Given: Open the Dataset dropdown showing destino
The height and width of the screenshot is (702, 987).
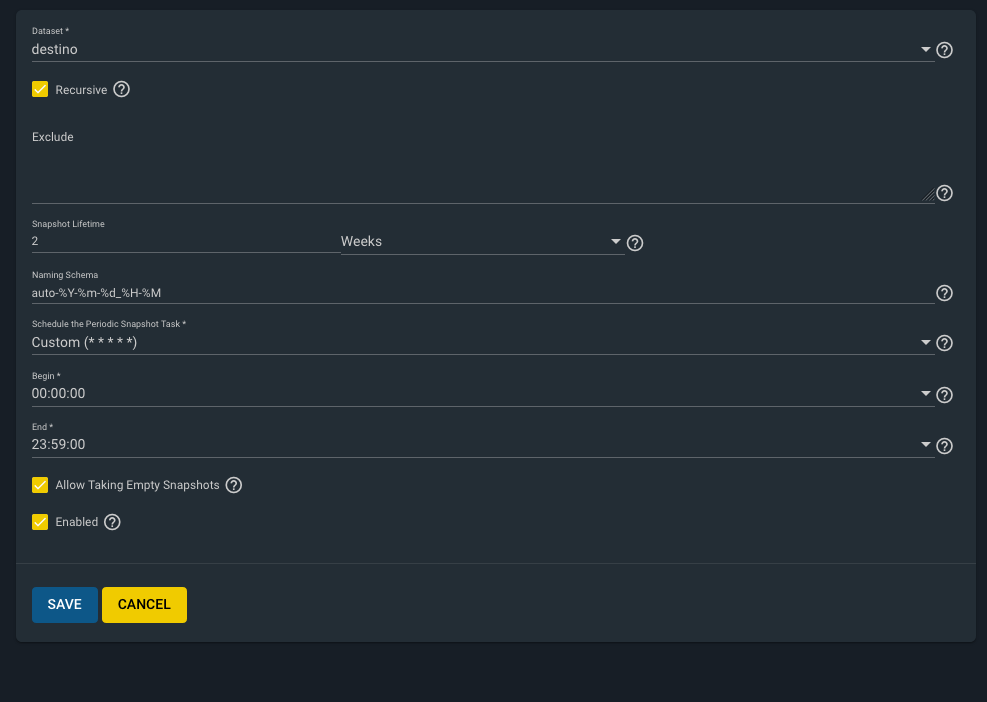Looking at the screenshot, I should click(x=480, y=49).
